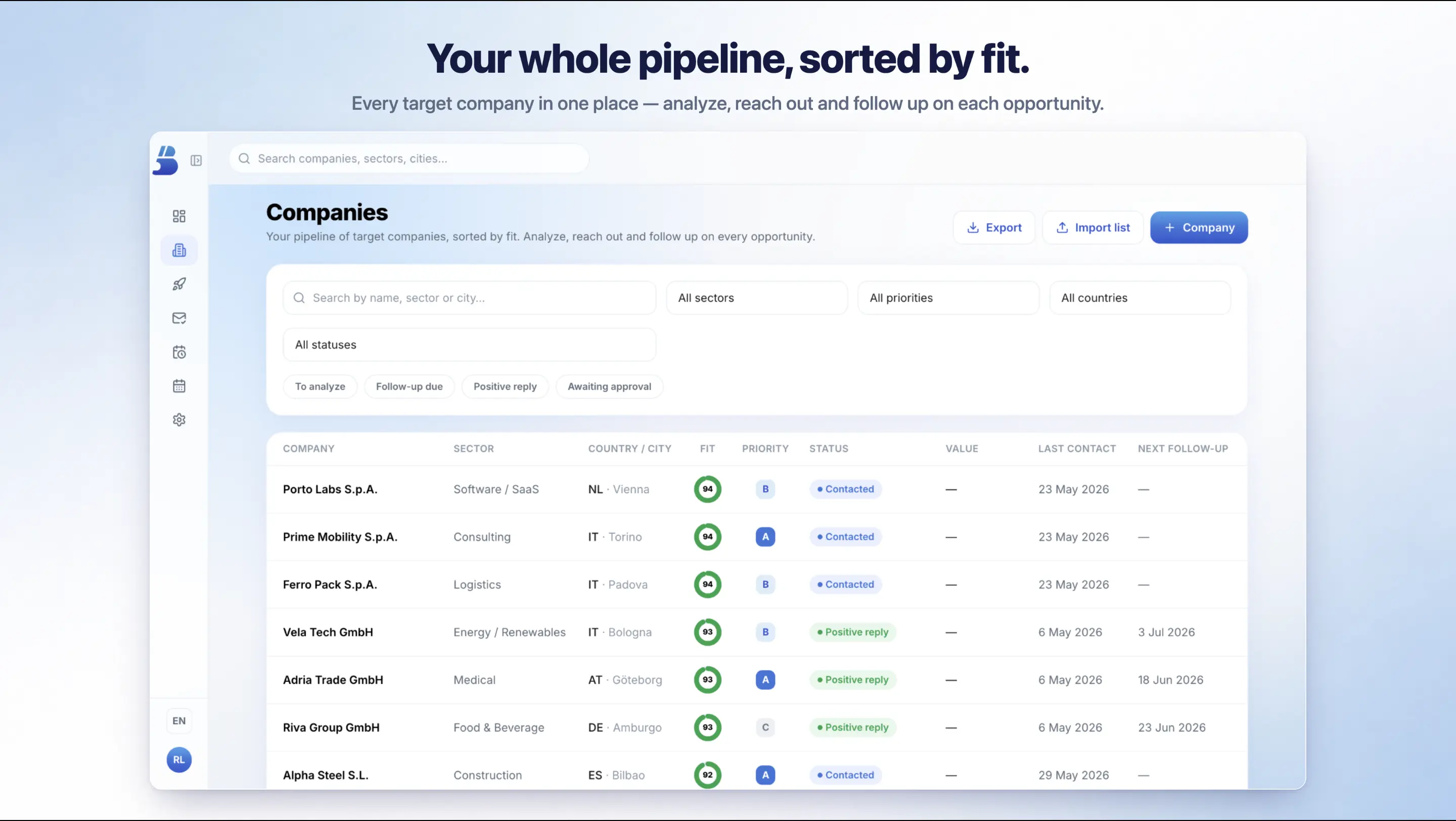Click priority A badge for Adria Trade
Screen dimensions: 1456x821
[765, 680]
